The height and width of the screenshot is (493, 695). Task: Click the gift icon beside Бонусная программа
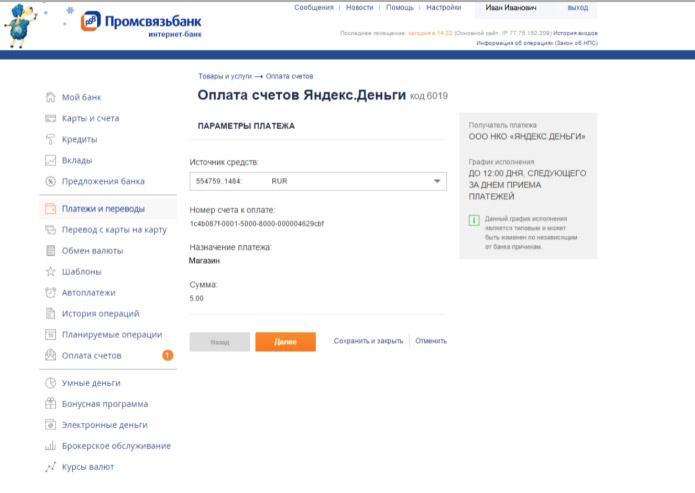[51, 403]
